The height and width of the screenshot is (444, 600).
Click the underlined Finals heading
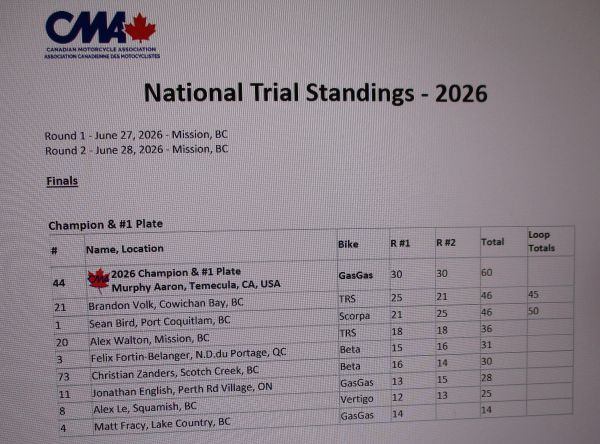click(x=62, y=181)
